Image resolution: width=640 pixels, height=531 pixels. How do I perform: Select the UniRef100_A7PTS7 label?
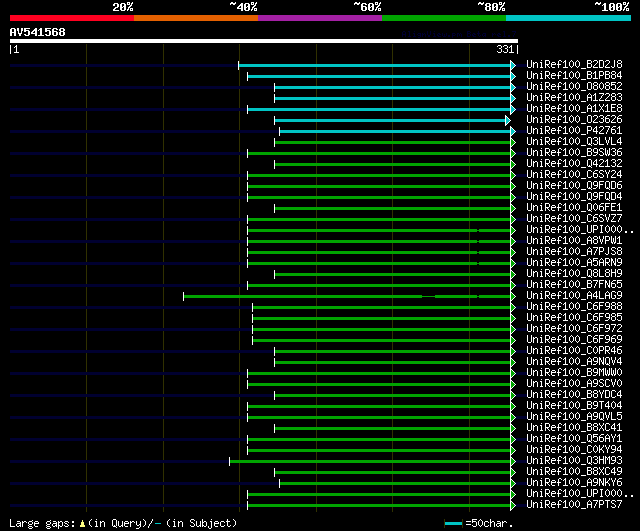click(574, 505)
